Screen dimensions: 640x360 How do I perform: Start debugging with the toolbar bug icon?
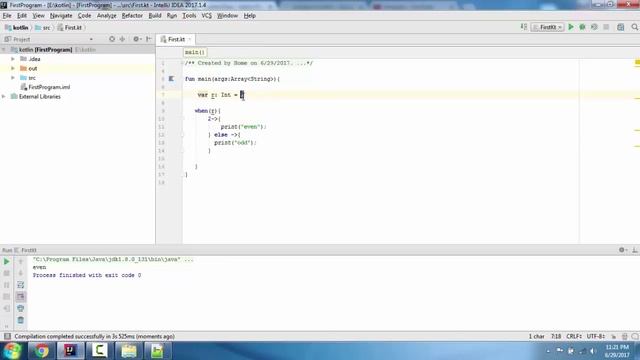[x=582, y=27]
